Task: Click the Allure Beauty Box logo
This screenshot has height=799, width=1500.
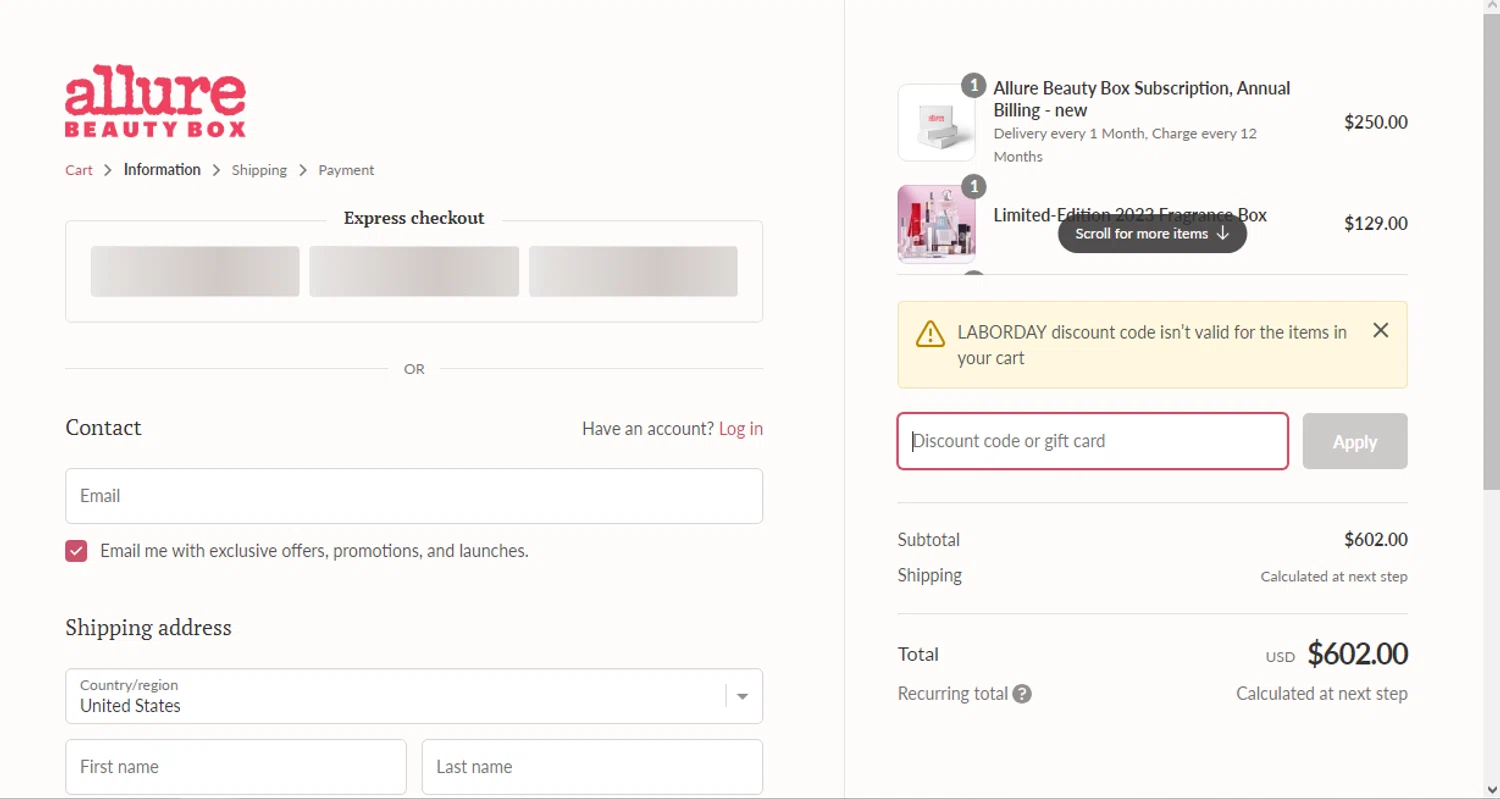Action: pyautogui.click(x=155, y=101)
